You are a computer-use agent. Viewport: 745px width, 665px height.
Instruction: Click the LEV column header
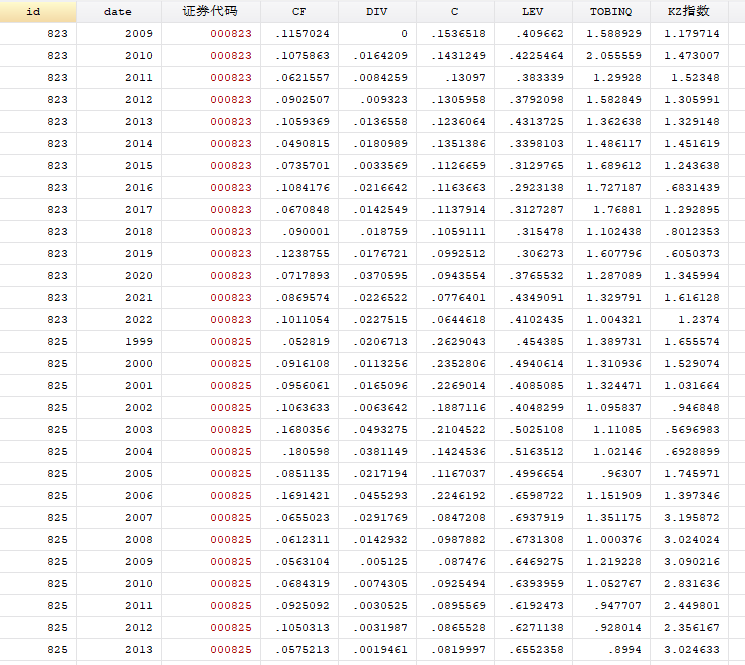pyautogui.click(x=533, y=11)
